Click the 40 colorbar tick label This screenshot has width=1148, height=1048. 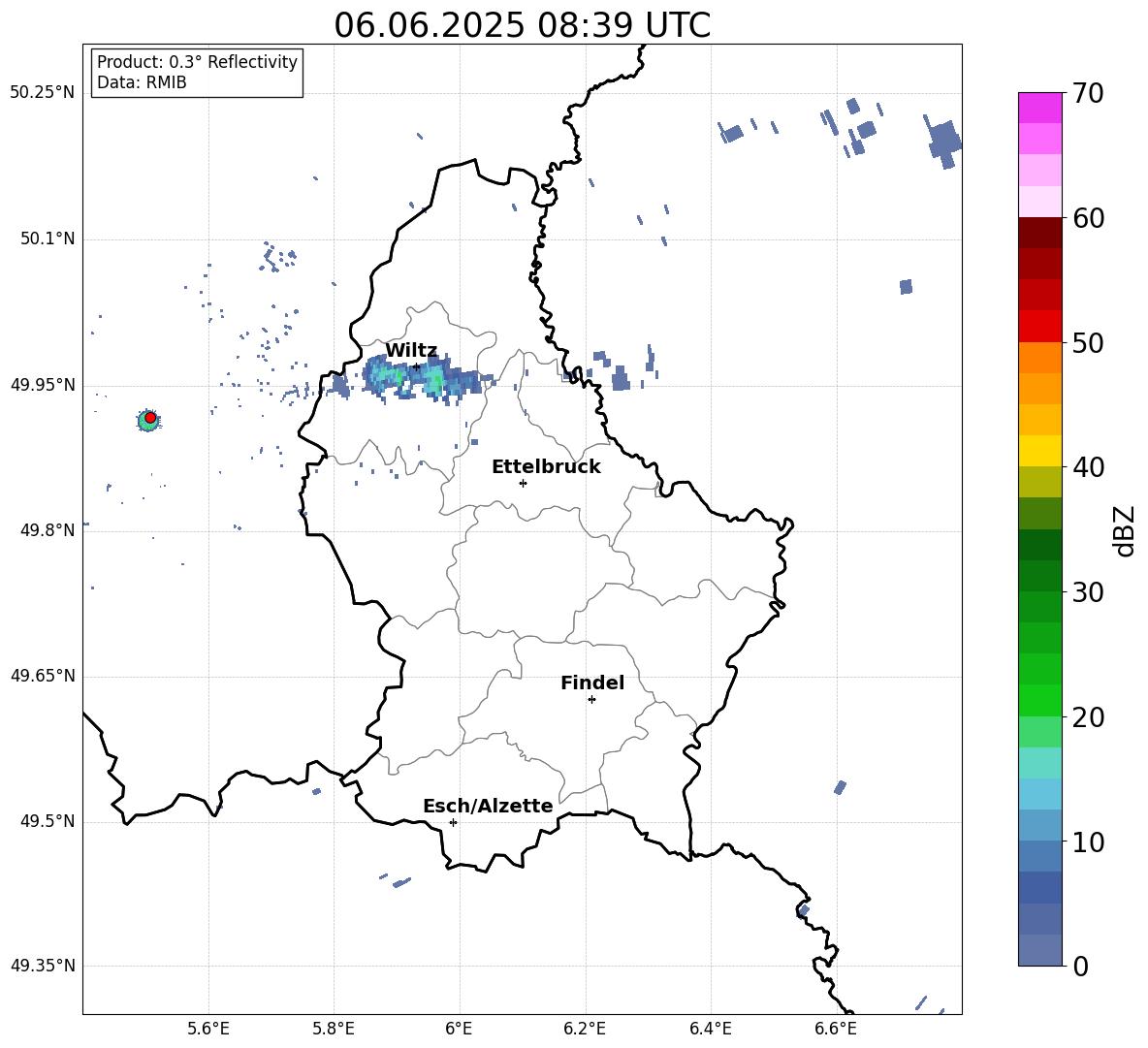pos(1089,467)
